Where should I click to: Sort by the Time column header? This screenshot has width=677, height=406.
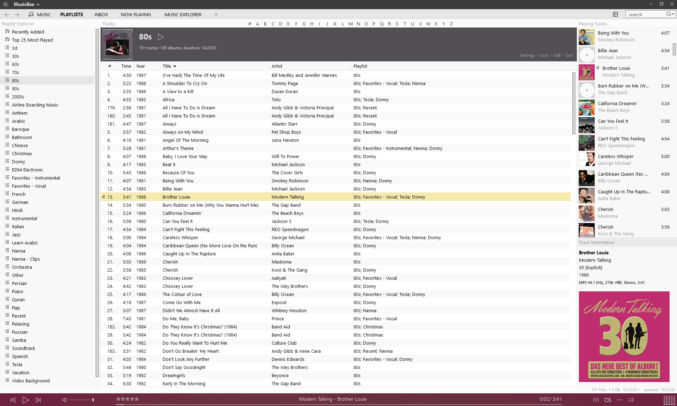(126, 66)
